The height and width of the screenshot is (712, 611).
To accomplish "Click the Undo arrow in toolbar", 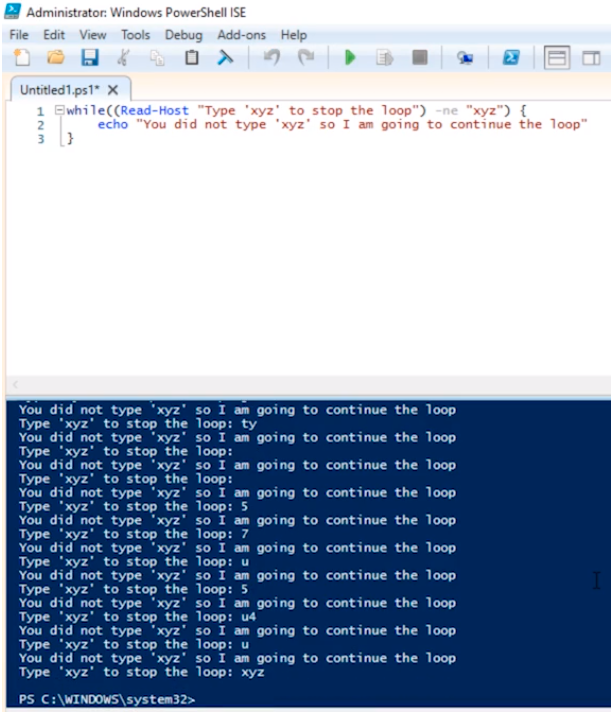I will tap(272, 58).
